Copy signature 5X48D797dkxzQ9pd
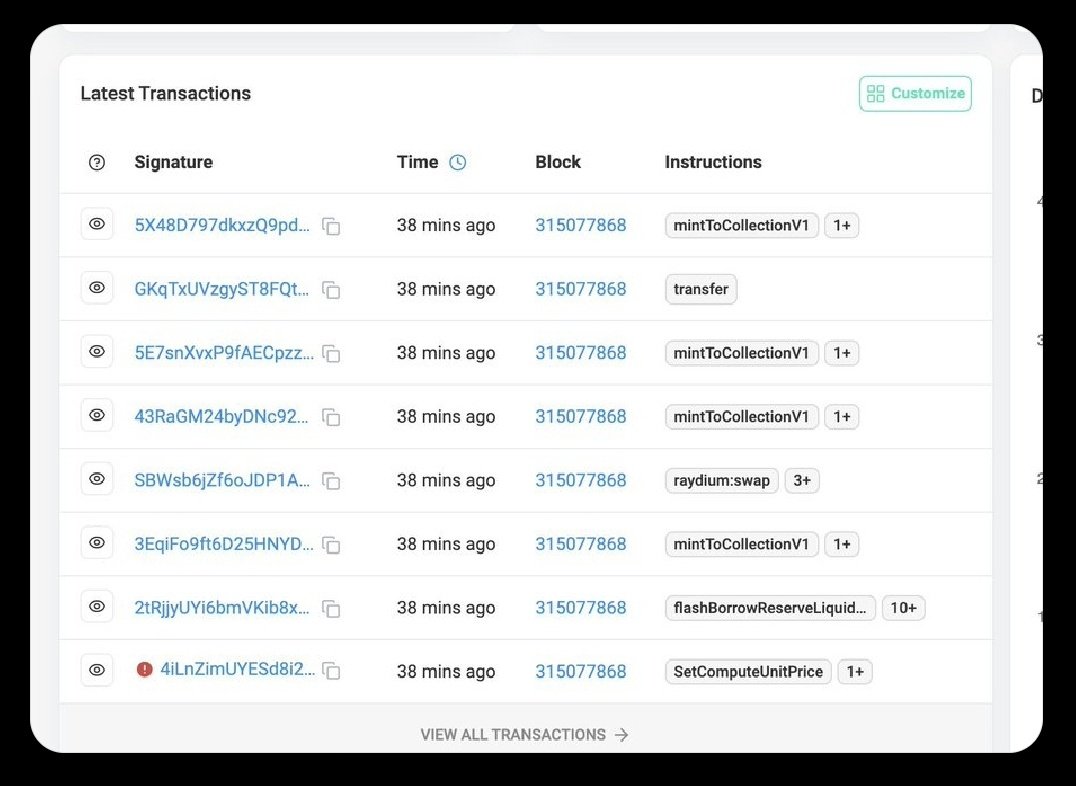This screenshot has width=1076, height=786. [x=331, y=227]
